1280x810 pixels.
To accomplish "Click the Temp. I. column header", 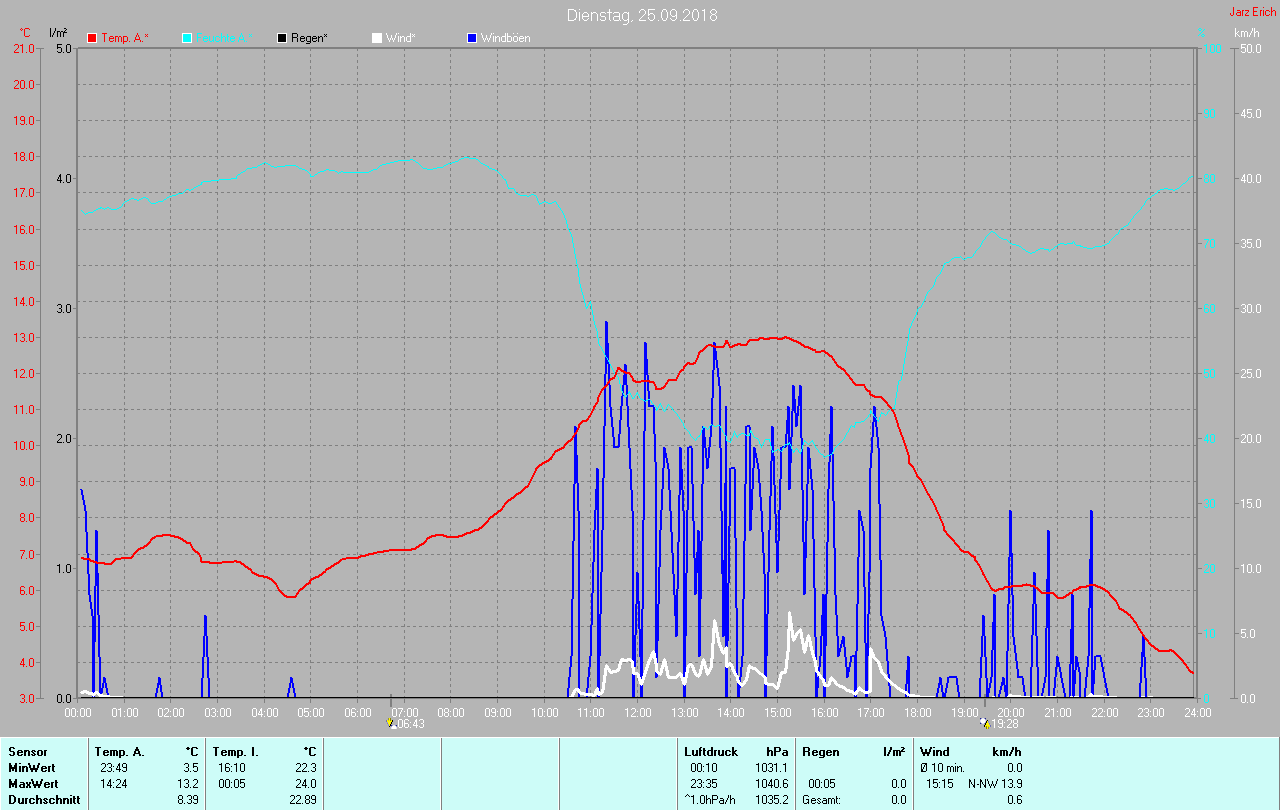I will 234,751.
